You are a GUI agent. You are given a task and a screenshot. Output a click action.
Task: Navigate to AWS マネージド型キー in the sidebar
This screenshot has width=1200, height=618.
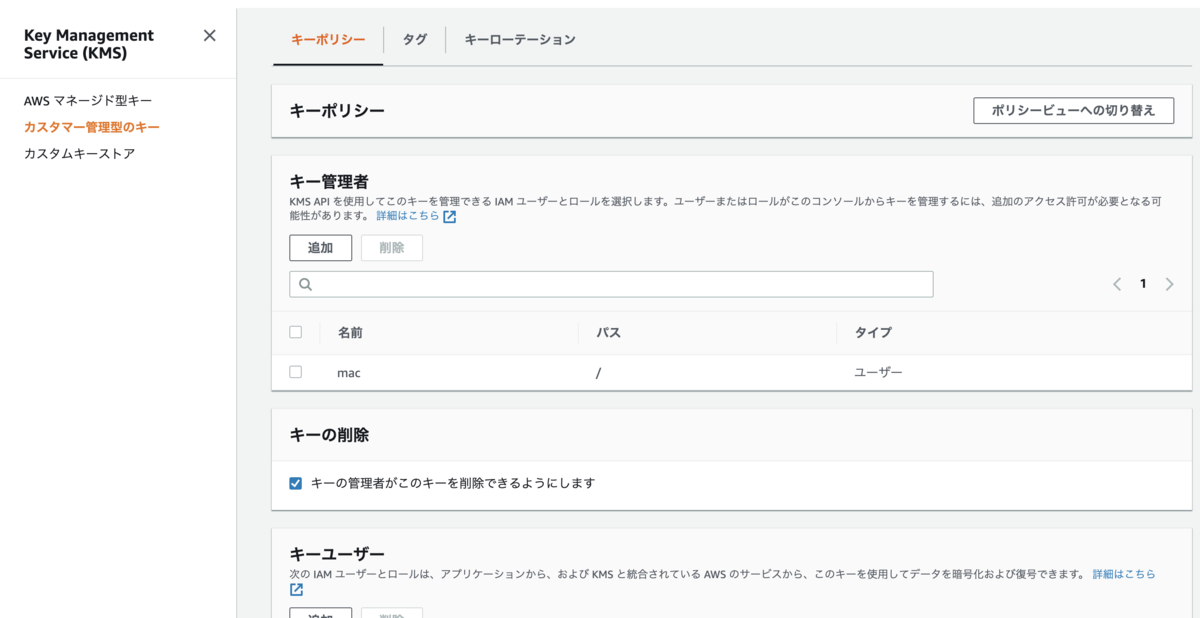(89, 100)
